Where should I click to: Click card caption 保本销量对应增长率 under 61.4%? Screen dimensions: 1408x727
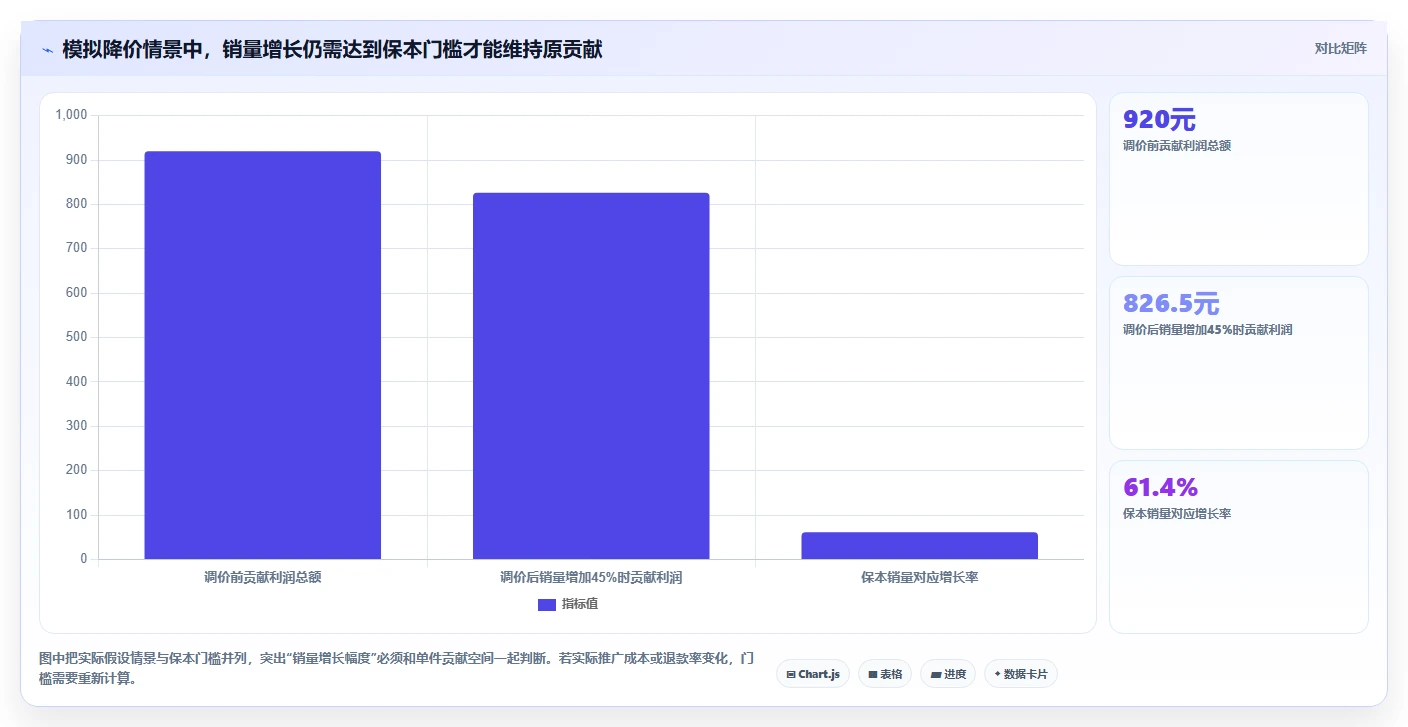pos(1177,514)
